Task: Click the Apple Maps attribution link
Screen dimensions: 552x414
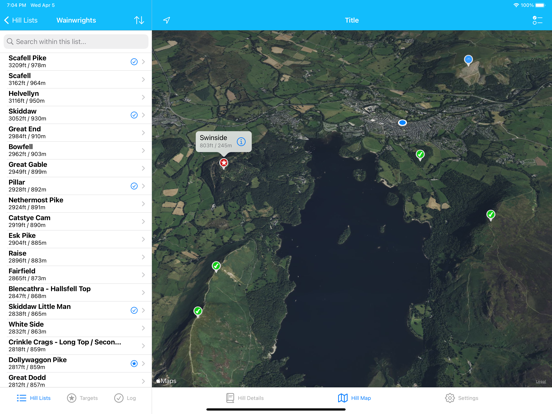Action: [166, 381]
